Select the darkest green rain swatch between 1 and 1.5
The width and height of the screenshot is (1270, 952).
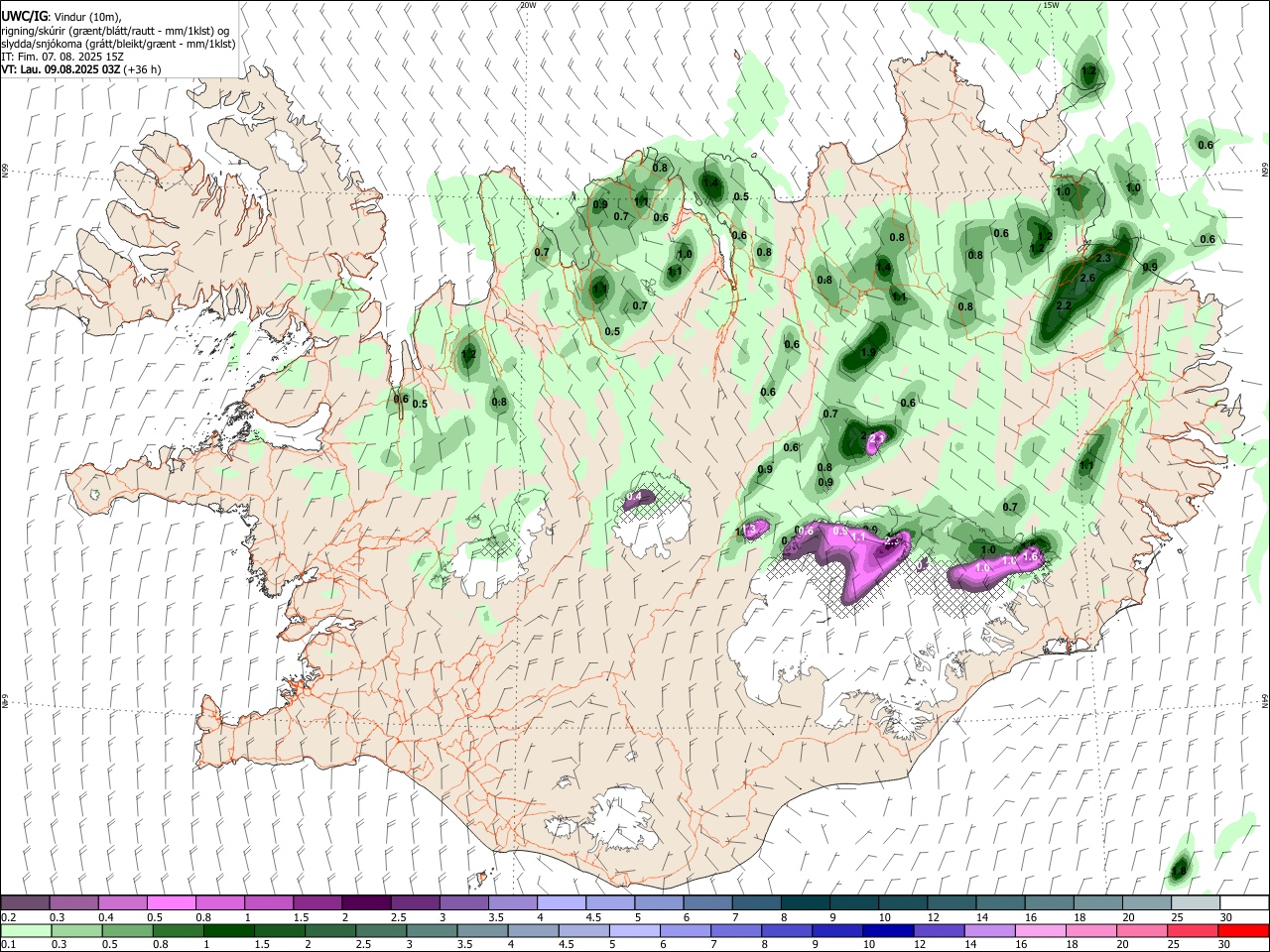click(228, 930)
